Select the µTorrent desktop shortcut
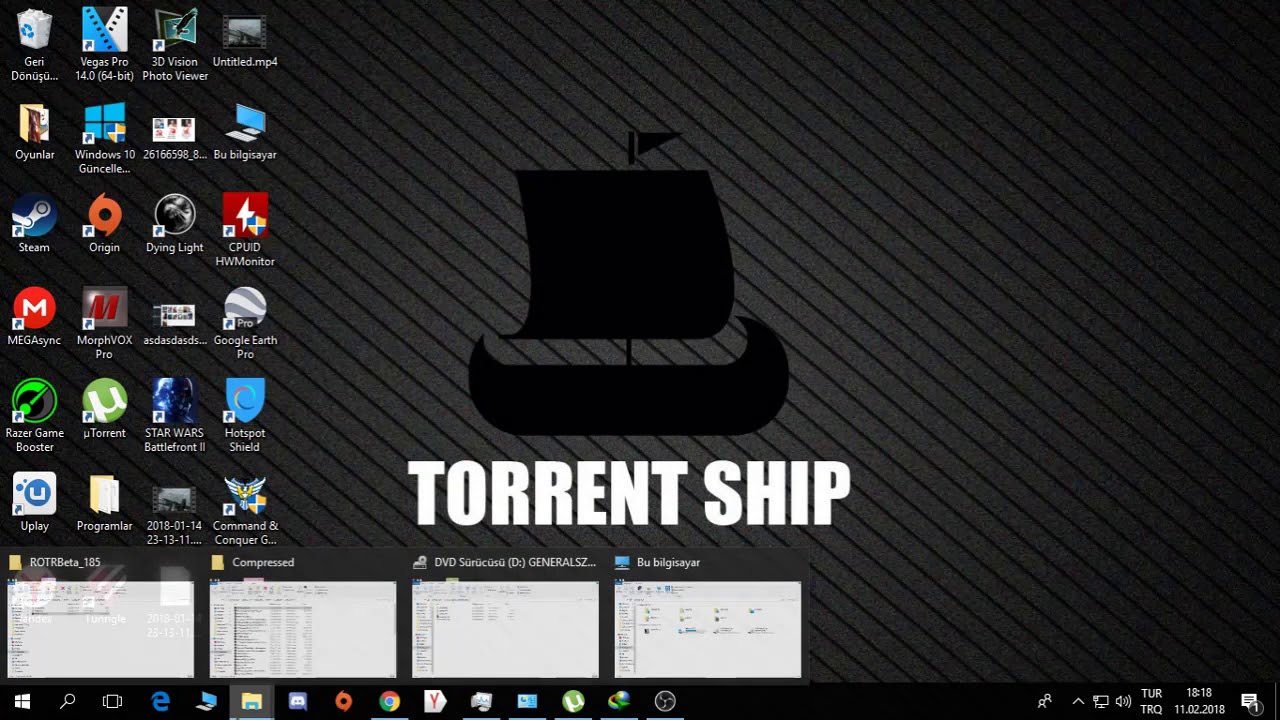Viewport: 1280px width, 720px height. pyautogui.click(x=104, y=410)
